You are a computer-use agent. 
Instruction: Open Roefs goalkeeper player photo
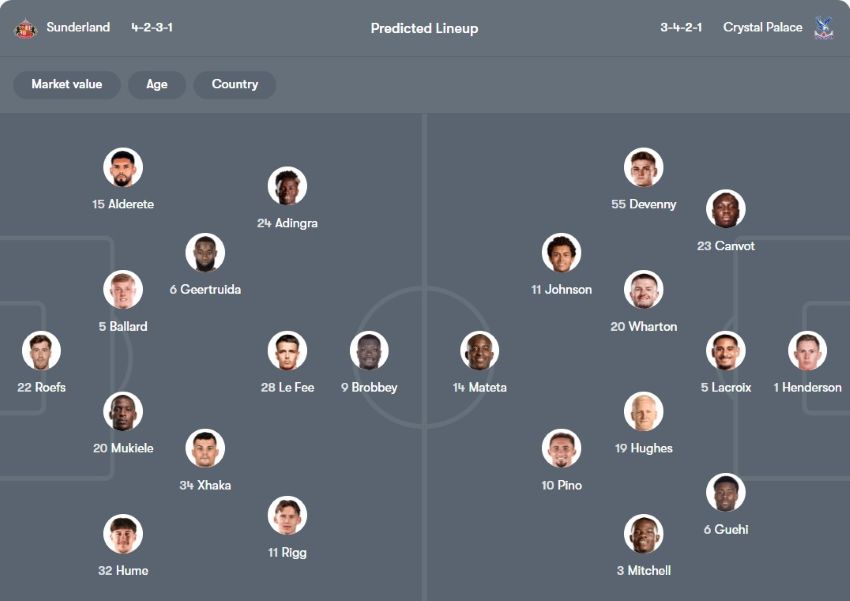[42, 351]
